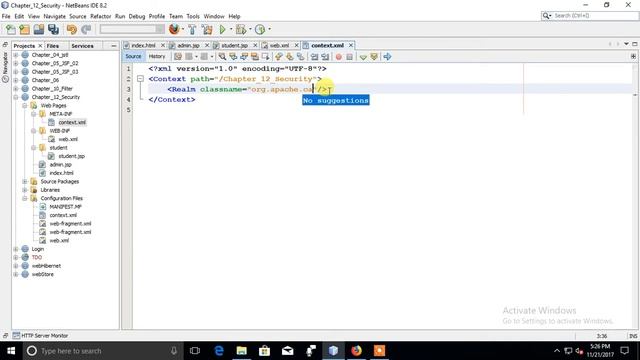Jump to next bookmark icon
The image size is (640, 360).
tap(290, 57)
